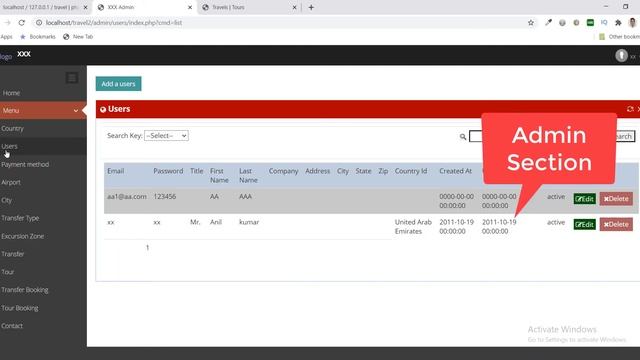Click the green extension icon in toolbar

click(590, 23)
